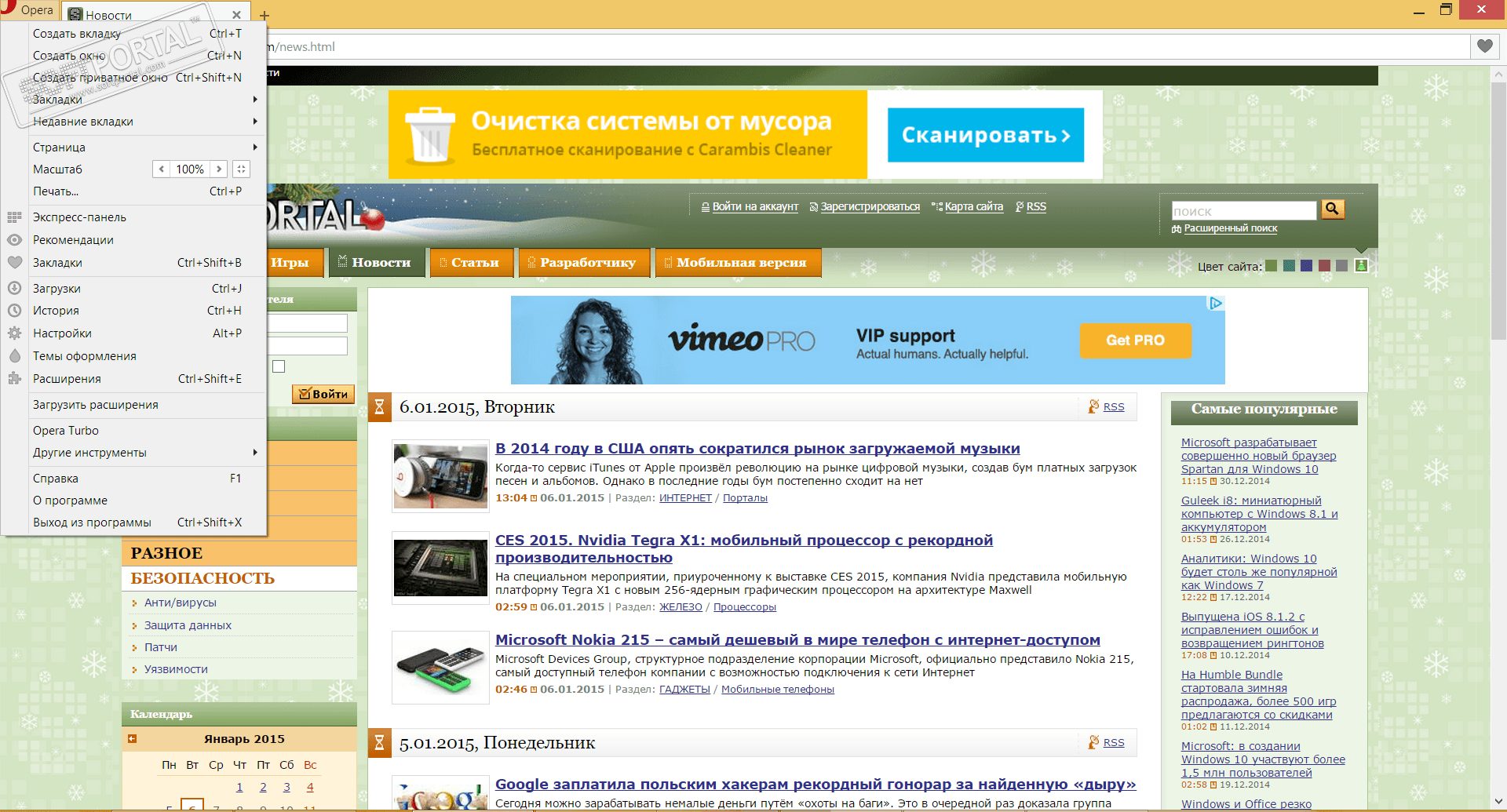Screen dimensions: 1507x812
Task: Click the Nvidia Tegra X1 article thumbnail
Action: pyautogui.click(x=440, y=568)
